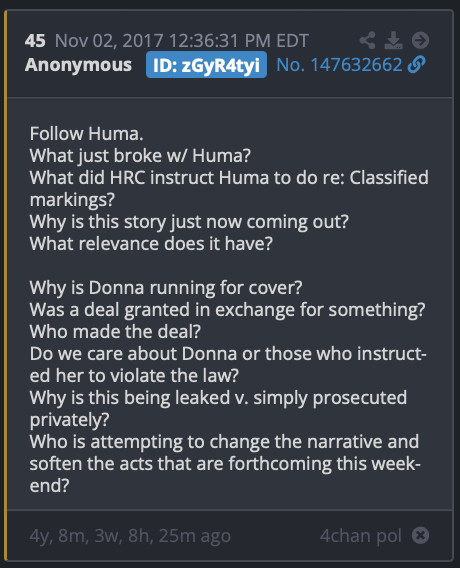Select the ID: zGyR4tyi badge
The width and height of the screenshot is (460, 568).
coord(206,65)
